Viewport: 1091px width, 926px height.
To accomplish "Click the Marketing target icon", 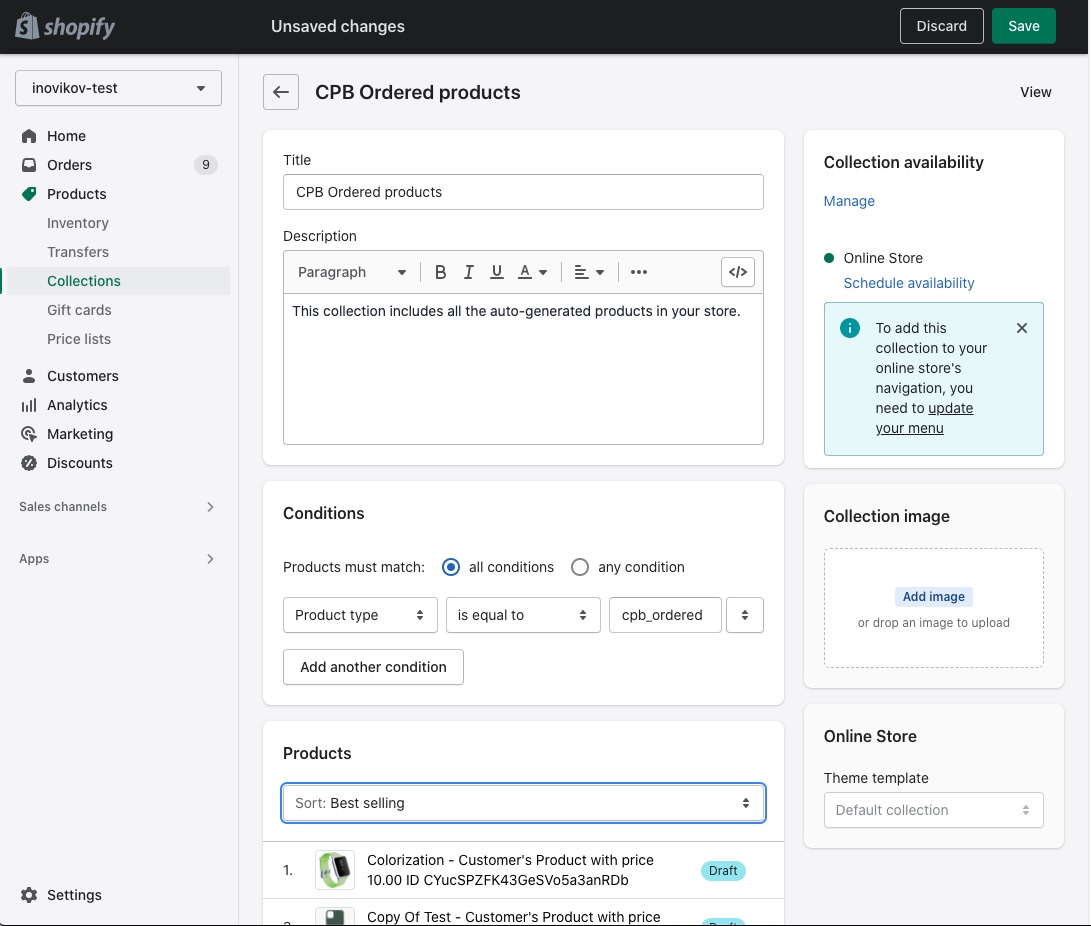I will click(29, 434).
